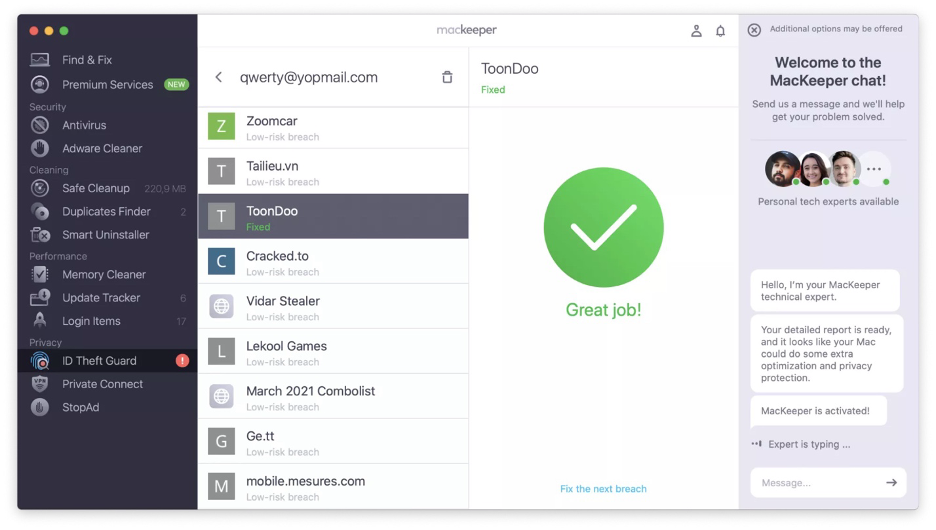
Task: Open the notifications bell icon
Action: (720, 31)
